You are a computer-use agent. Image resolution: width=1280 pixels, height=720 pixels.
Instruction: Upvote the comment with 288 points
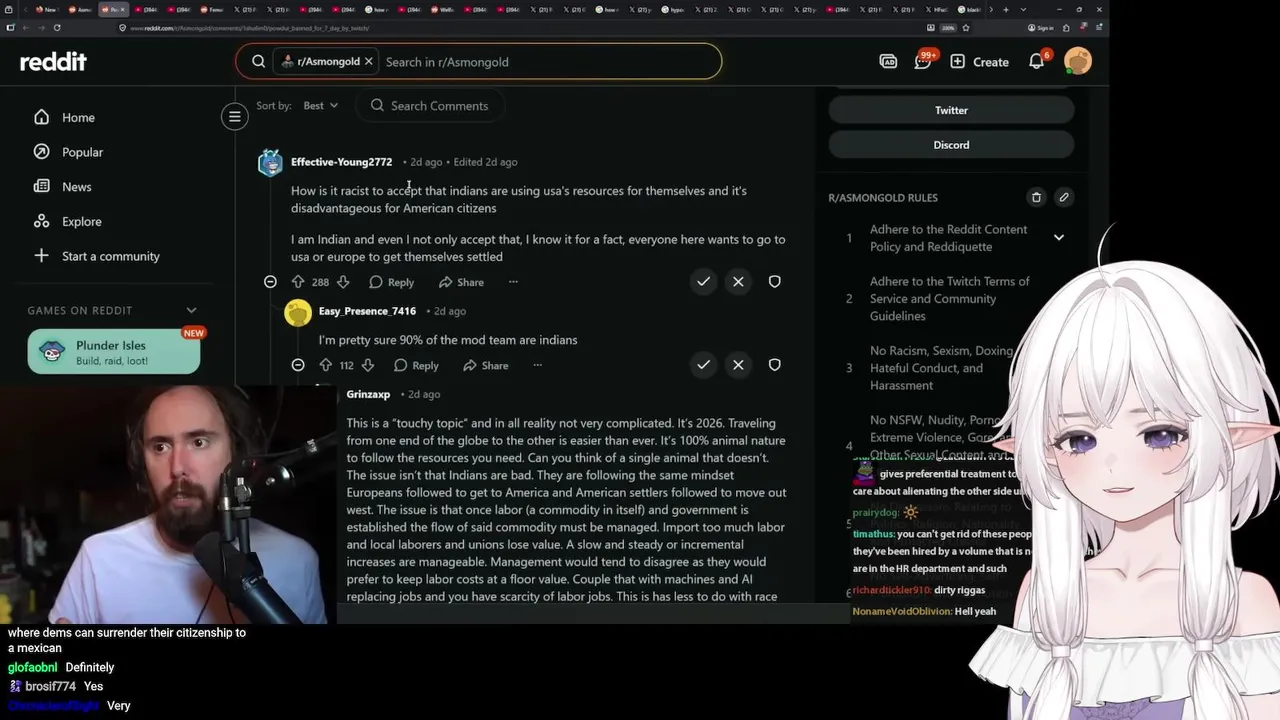pyautogui.click(x=298, y=282)
